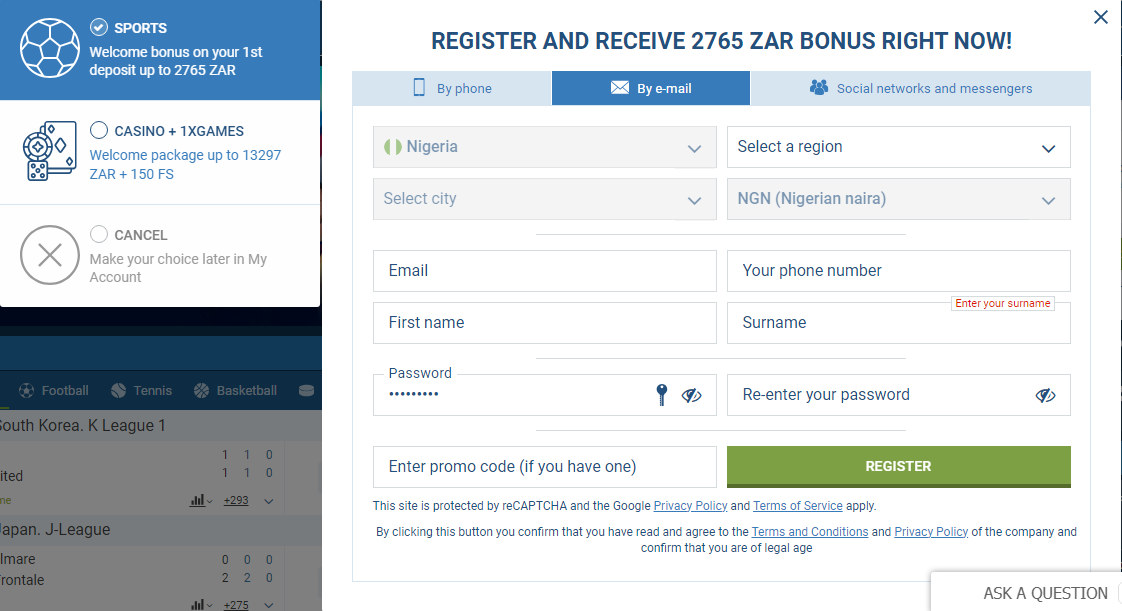Open the Basketball sport icon in the nav bar
This screenshot has width=1122, height=611.
pyautogui.click(x=202, y=391)
